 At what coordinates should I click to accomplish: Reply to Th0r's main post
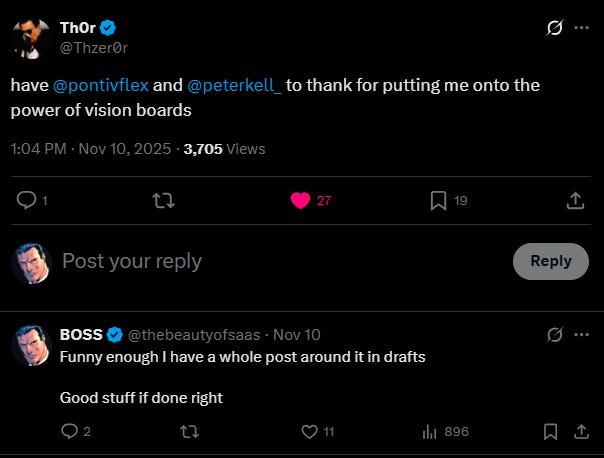click(x=28, y=201)
